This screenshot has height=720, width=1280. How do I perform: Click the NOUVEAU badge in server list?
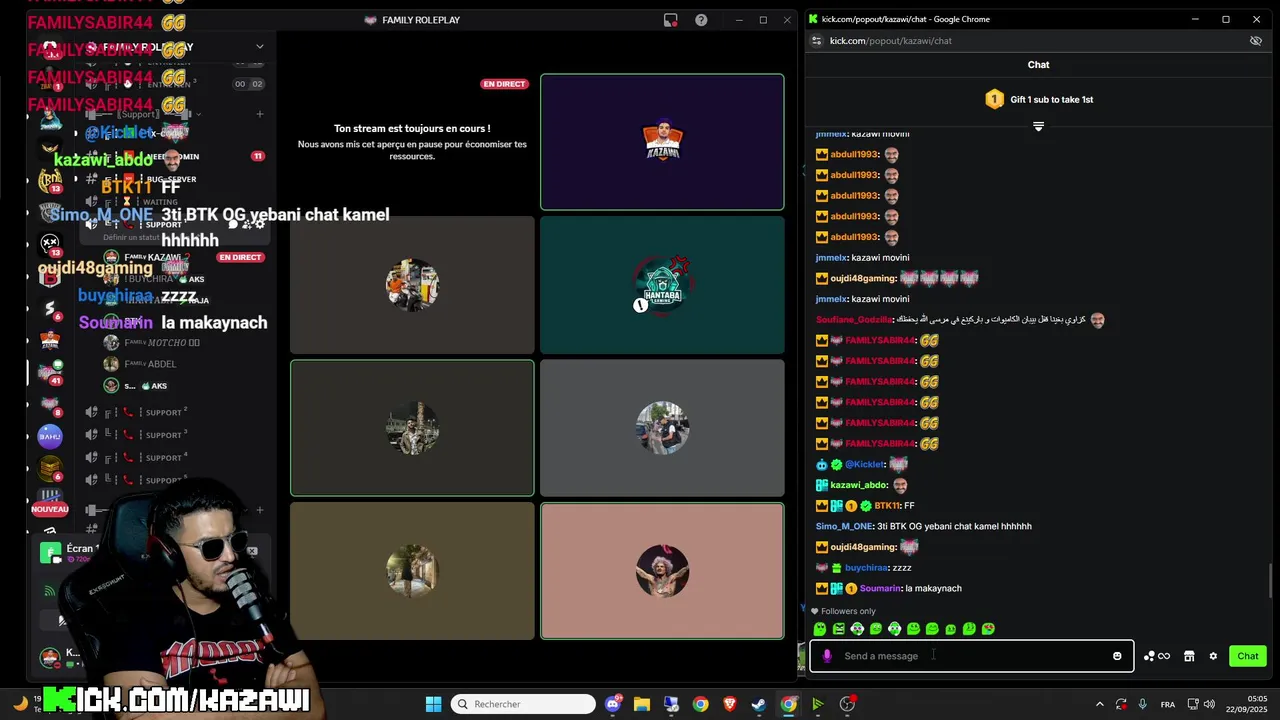click(x=49, y=509)
